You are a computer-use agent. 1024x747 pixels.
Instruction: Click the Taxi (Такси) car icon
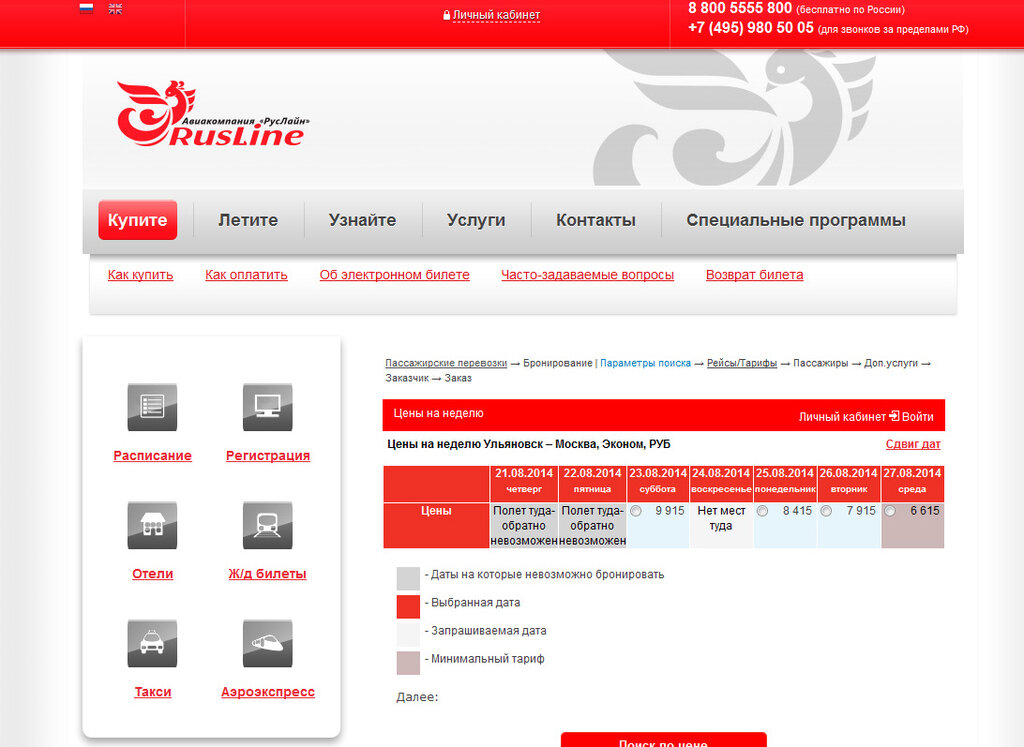152,643
